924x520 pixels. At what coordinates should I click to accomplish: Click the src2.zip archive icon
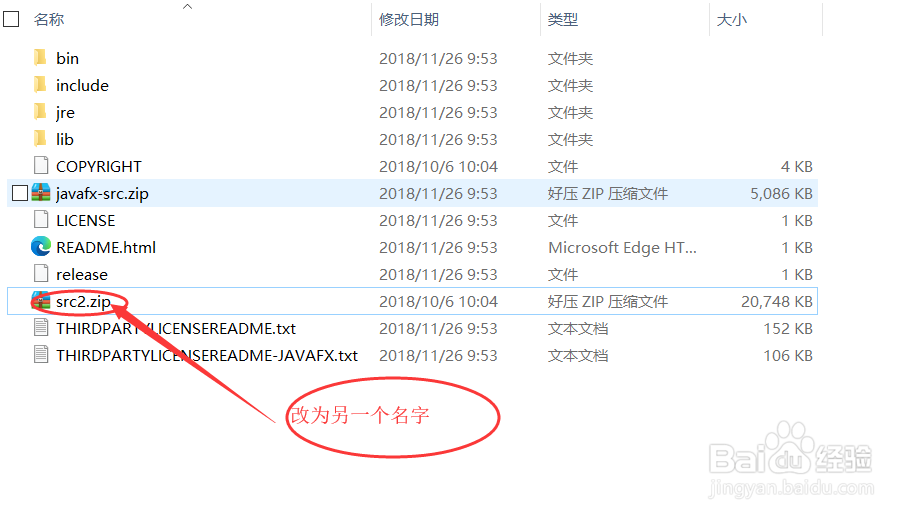[x=41, y=301]
